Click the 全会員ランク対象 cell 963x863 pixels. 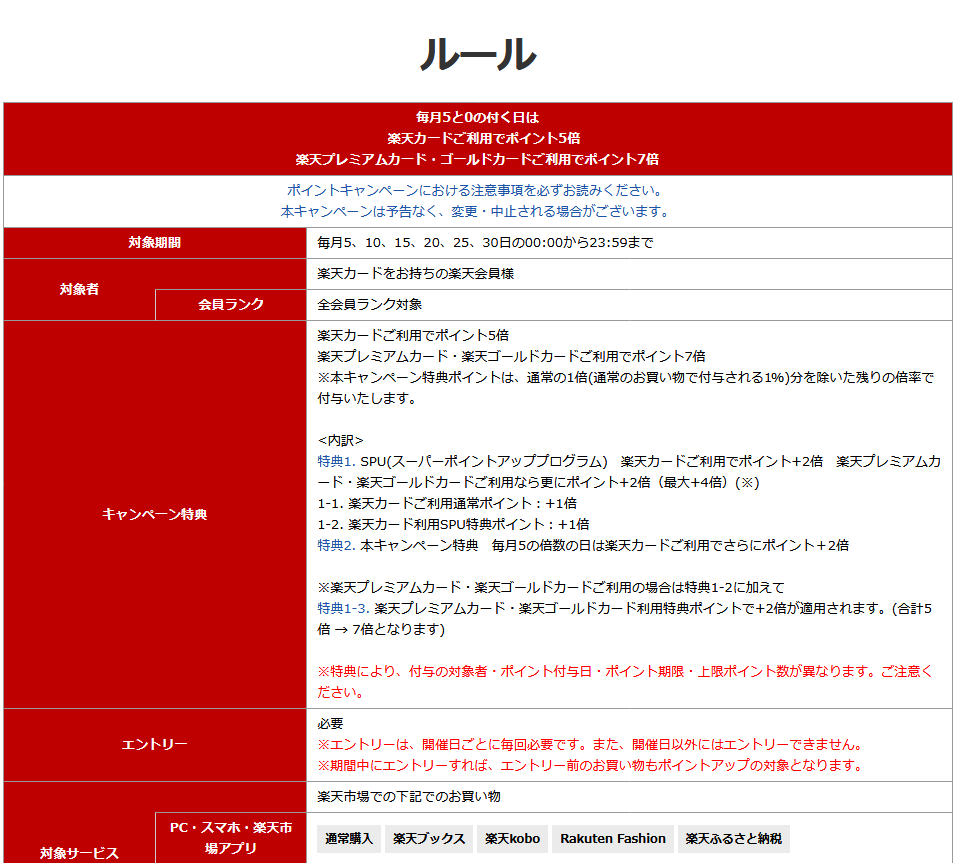(x=630, y=305)
